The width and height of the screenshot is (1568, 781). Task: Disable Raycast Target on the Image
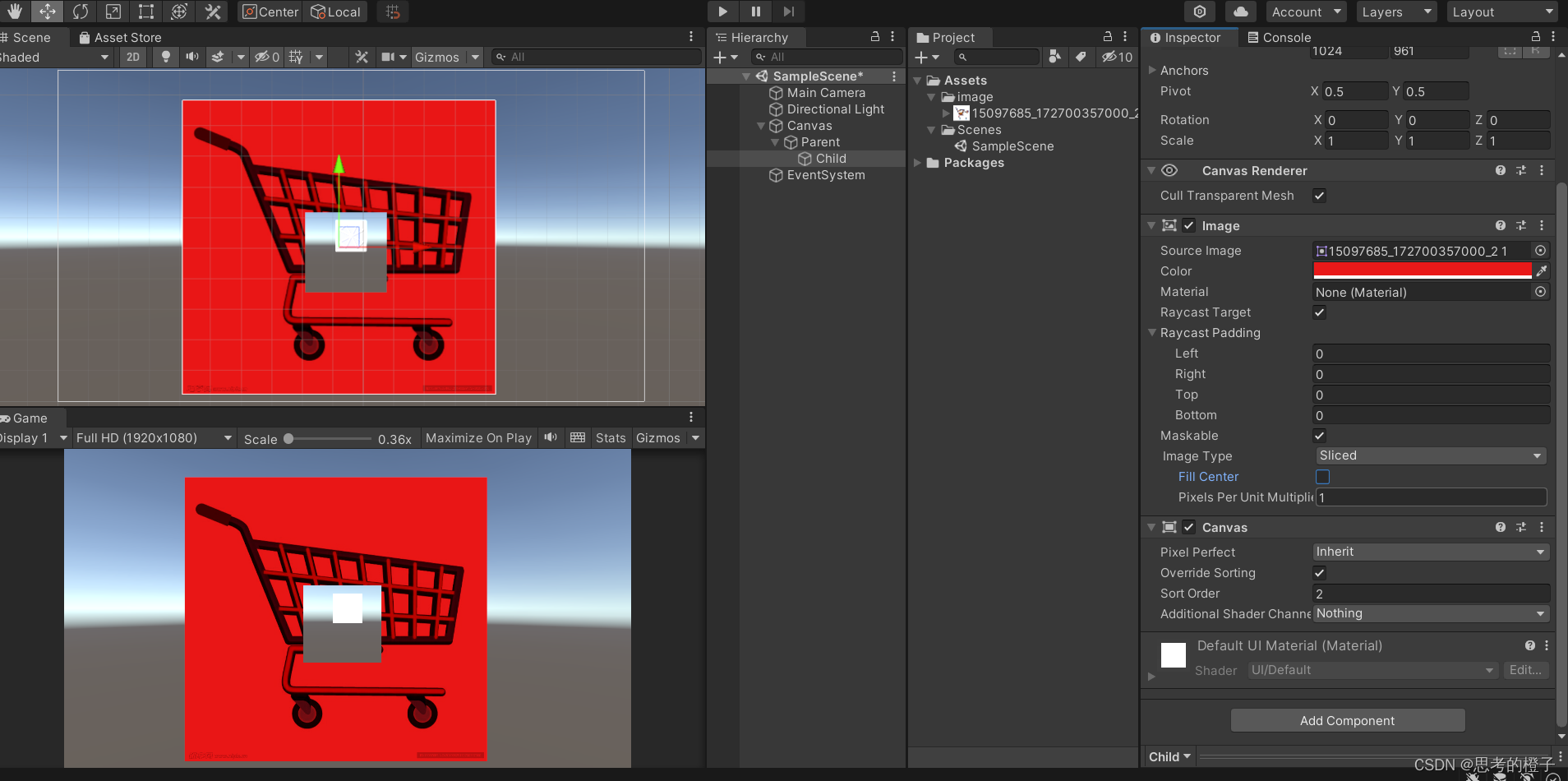(x=1320, y=312)
